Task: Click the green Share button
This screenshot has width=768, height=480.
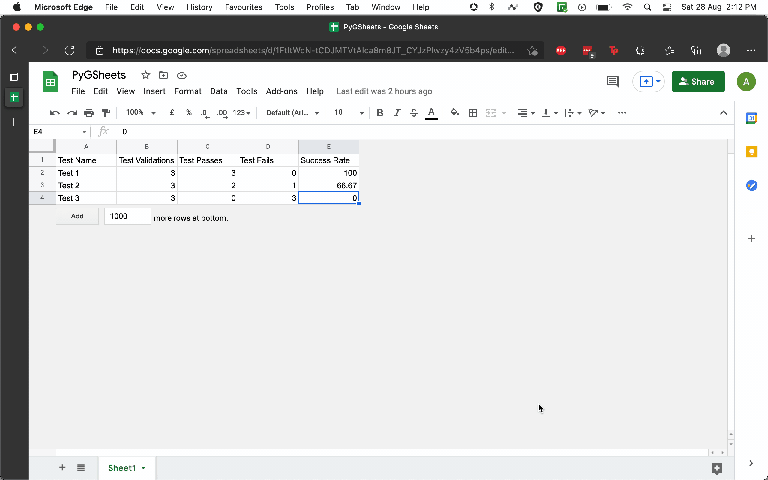Action: (698, 82)
